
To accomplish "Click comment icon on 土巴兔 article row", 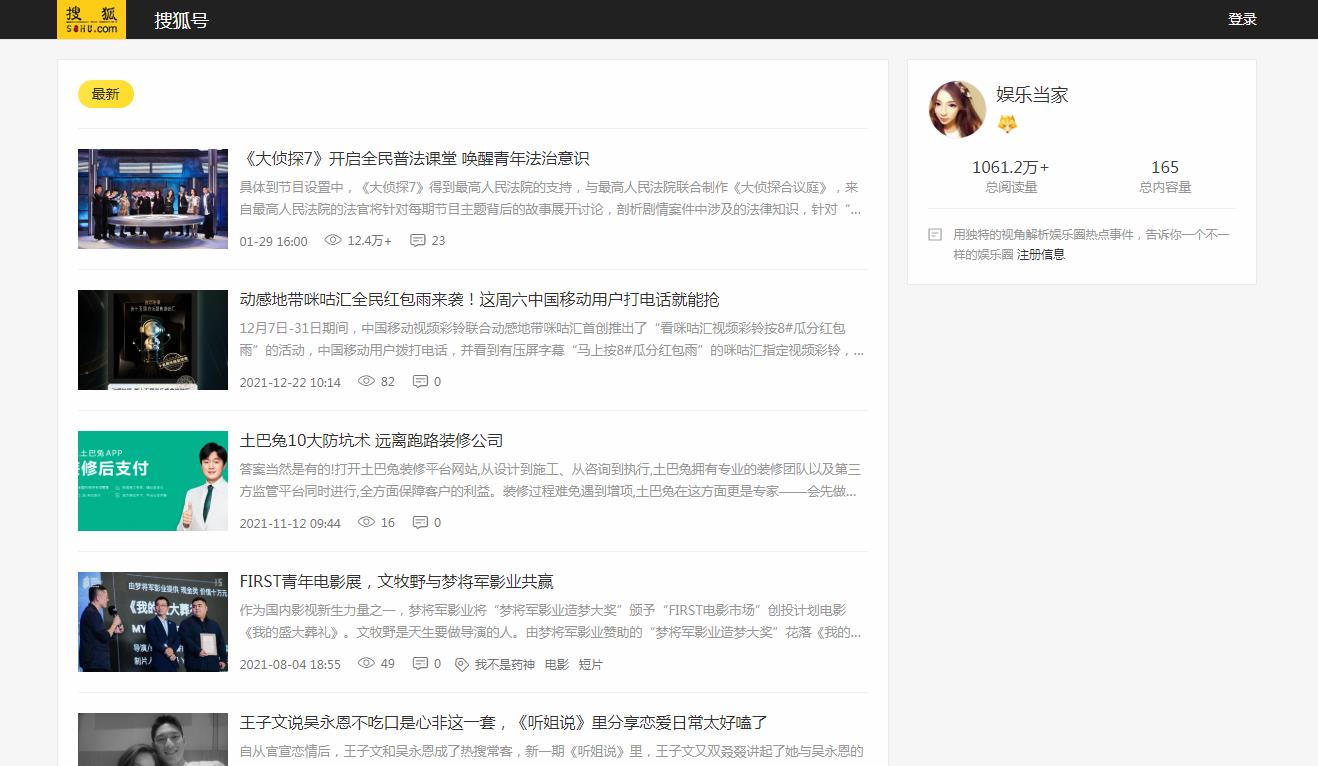I will [x=420, y=522].
